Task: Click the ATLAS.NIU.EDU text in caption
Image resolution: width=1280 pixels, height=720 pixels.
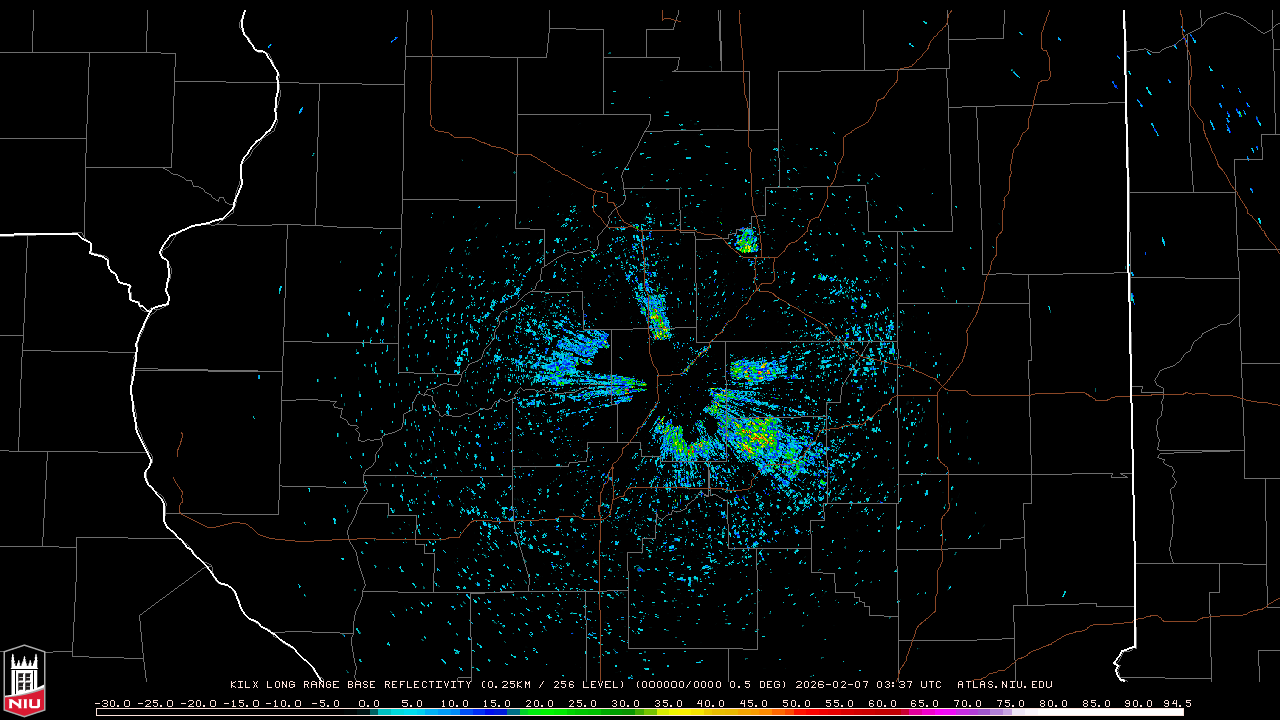Action: click(1005, 684)
